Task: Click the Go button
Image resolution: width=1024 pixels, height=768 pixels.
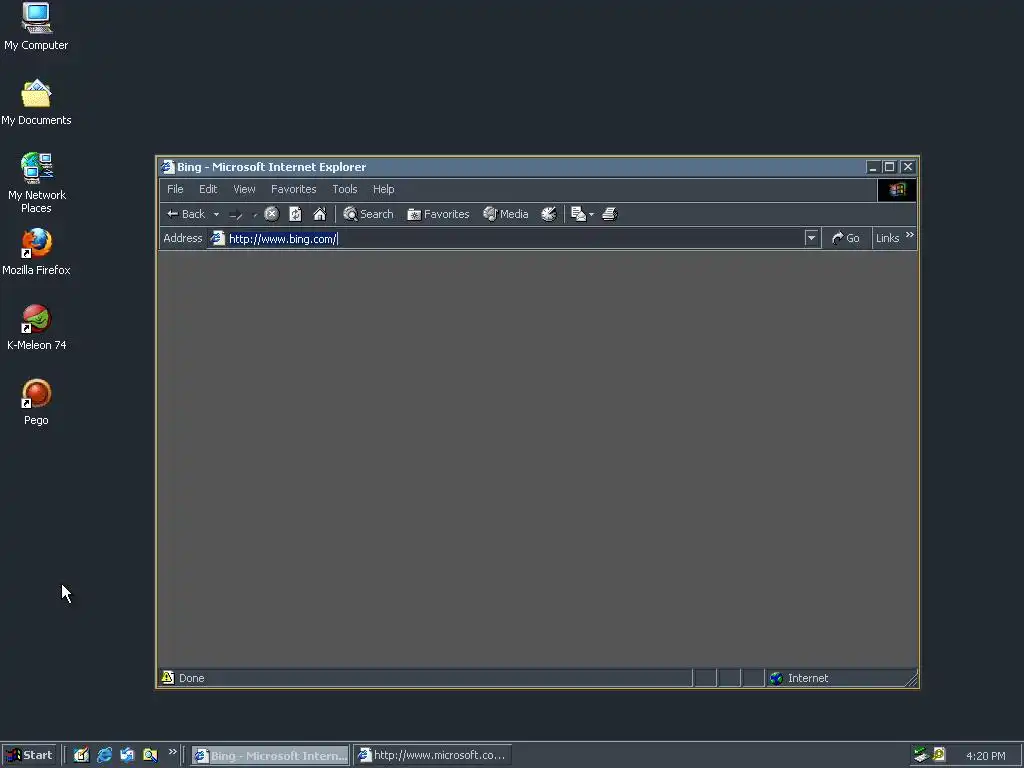Action: tap(846, 238)
